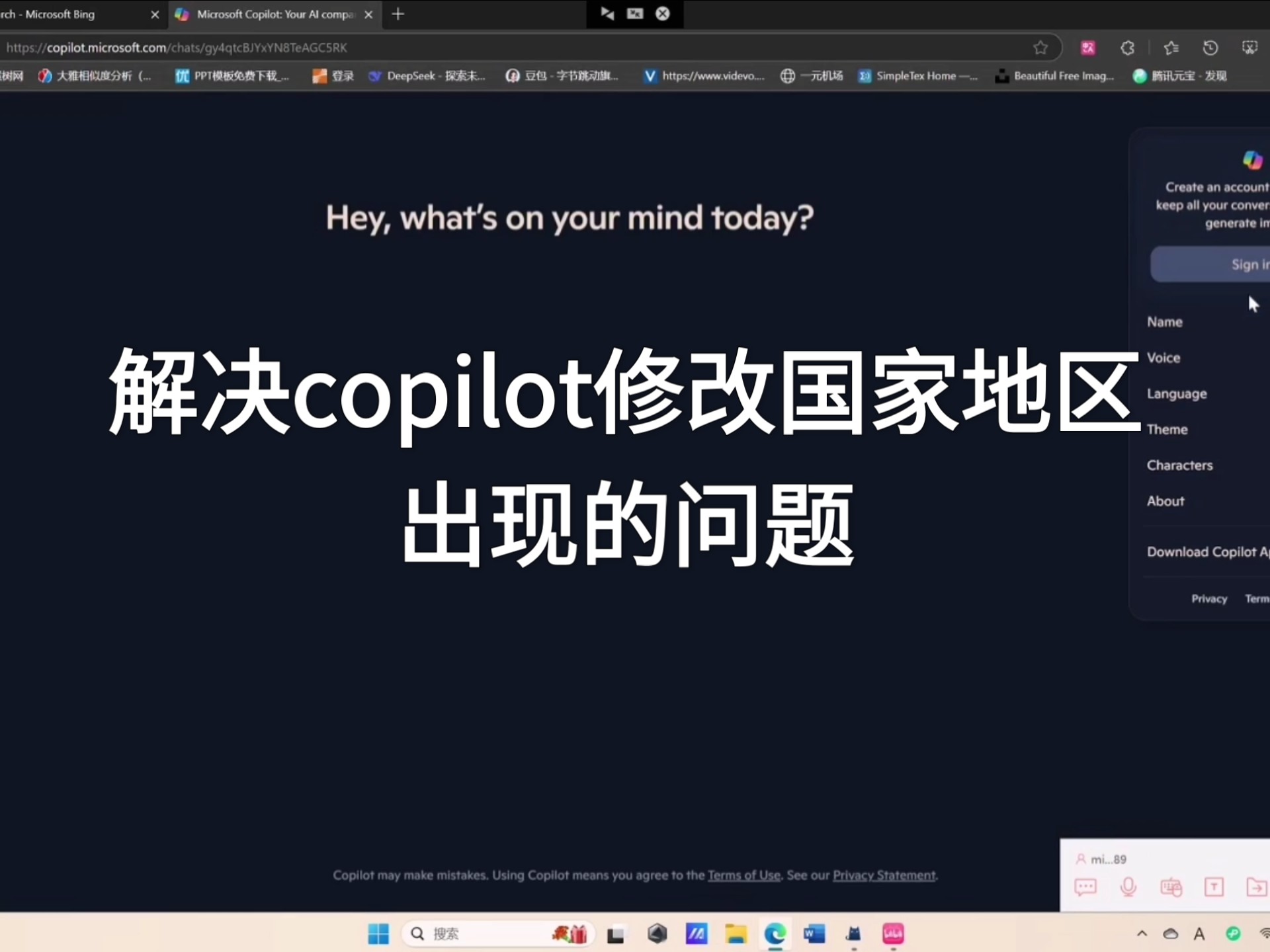This screenshot has height=952, width=1270.
Task: Open the Language setting in Copilot menu
Action: click(1177, 394)
